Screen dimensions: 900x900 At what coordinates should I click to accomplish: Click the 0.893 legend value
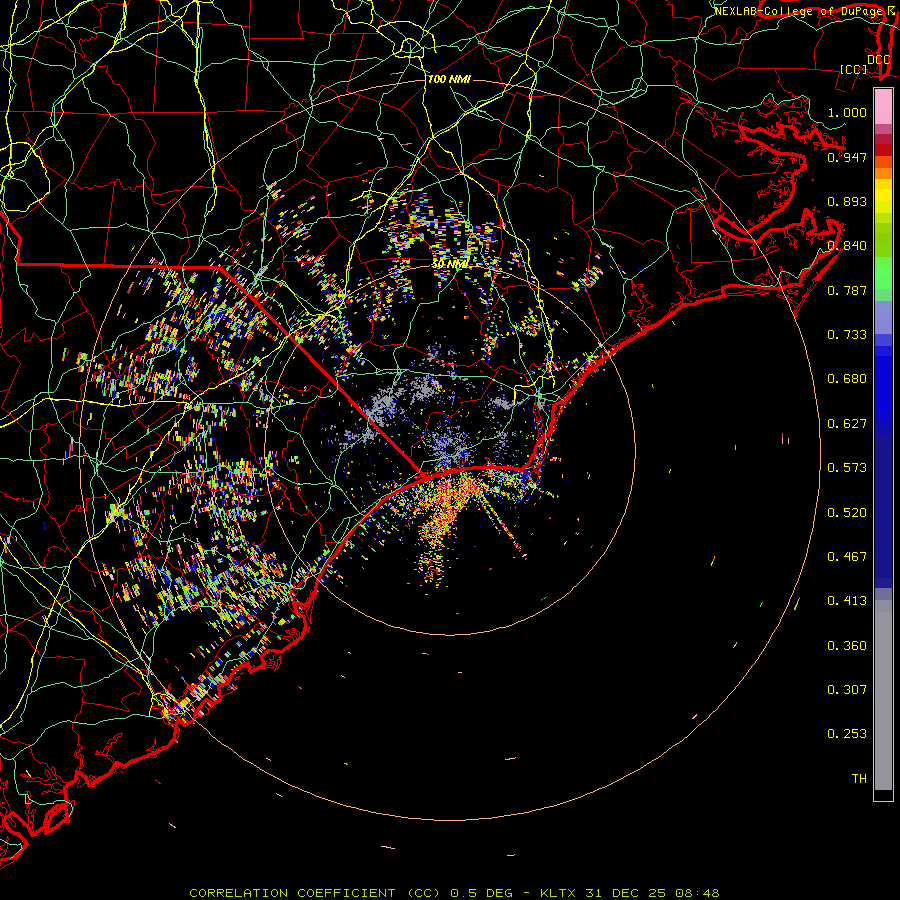(847, 201)
